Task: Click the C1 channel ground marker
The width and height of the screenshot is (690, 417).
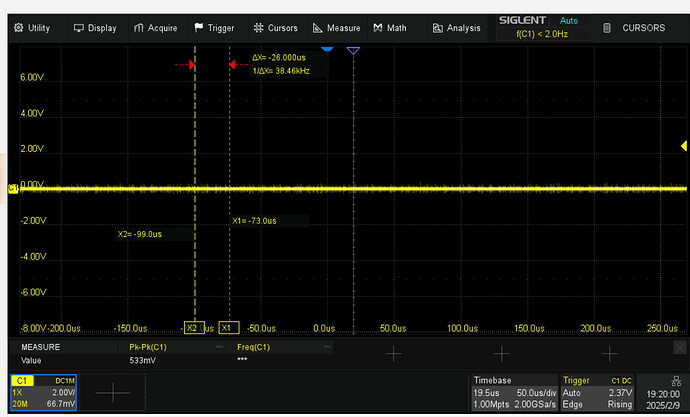Action: pyautogui.click(x=13, y=188)
